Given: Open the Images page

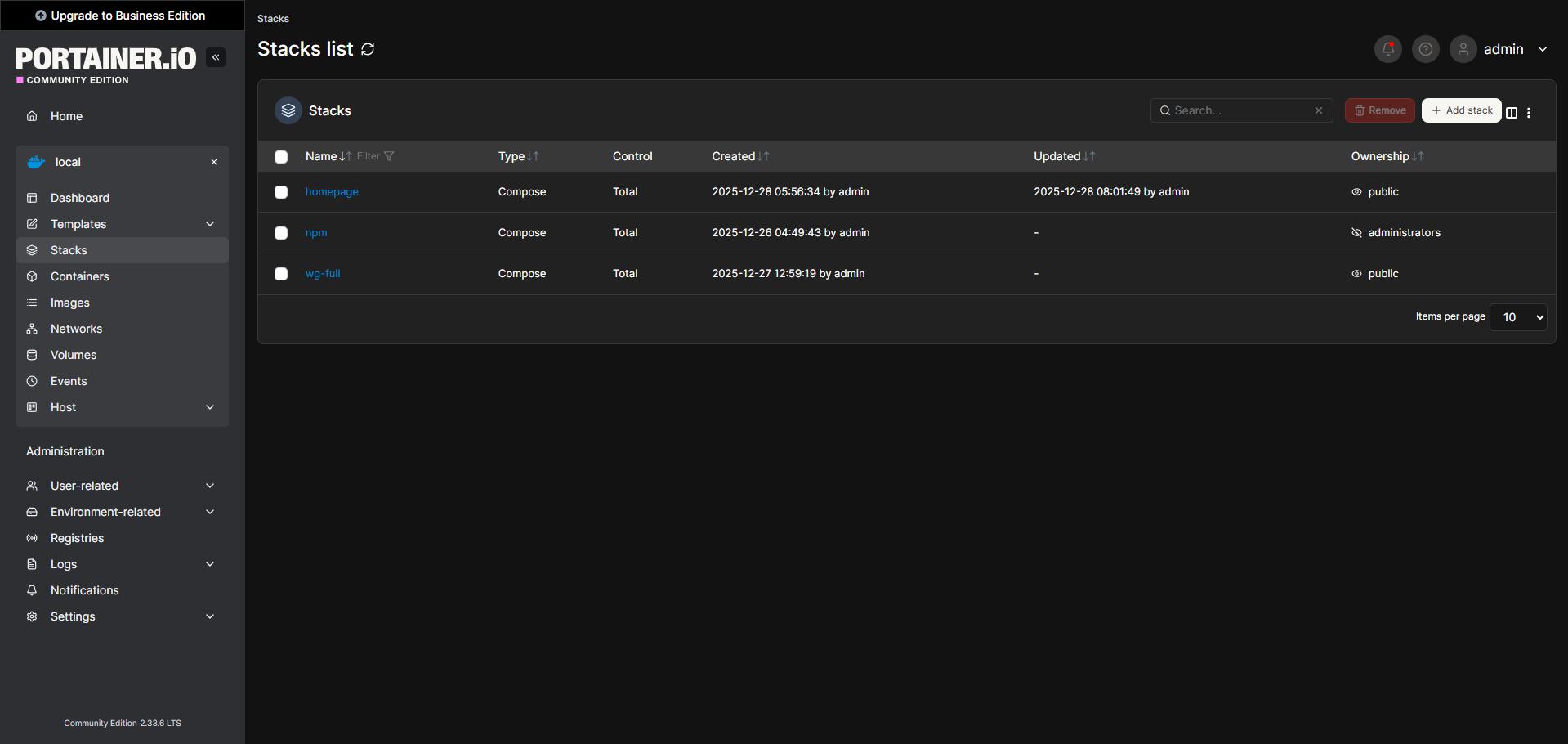Looking at the screenshot, I should coord(123,303).
